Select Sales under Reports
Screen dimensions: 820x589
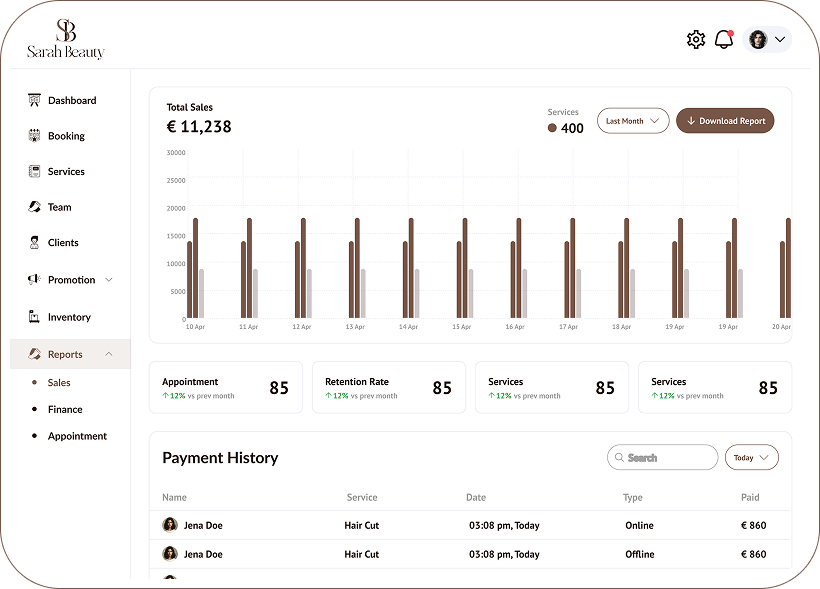[59, 383]
